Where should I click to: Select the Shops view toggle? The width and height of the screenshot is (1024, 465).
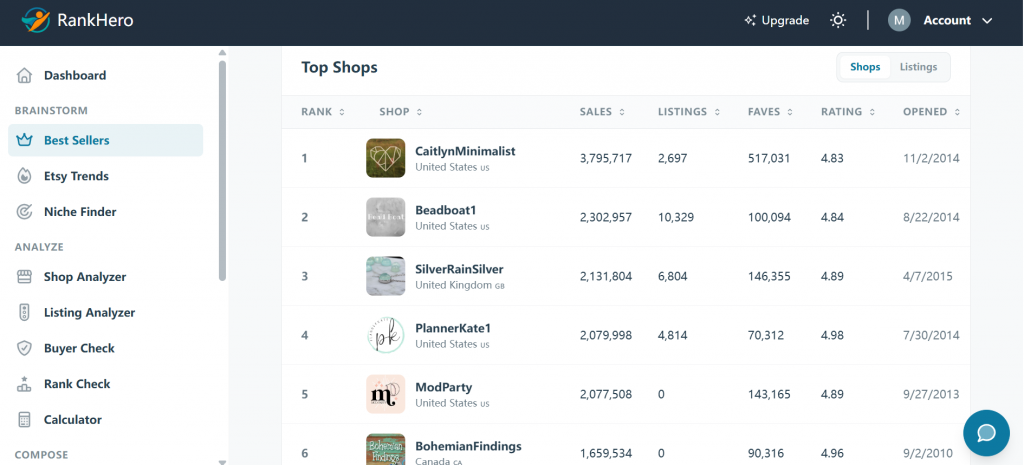[x=865, y=67]
